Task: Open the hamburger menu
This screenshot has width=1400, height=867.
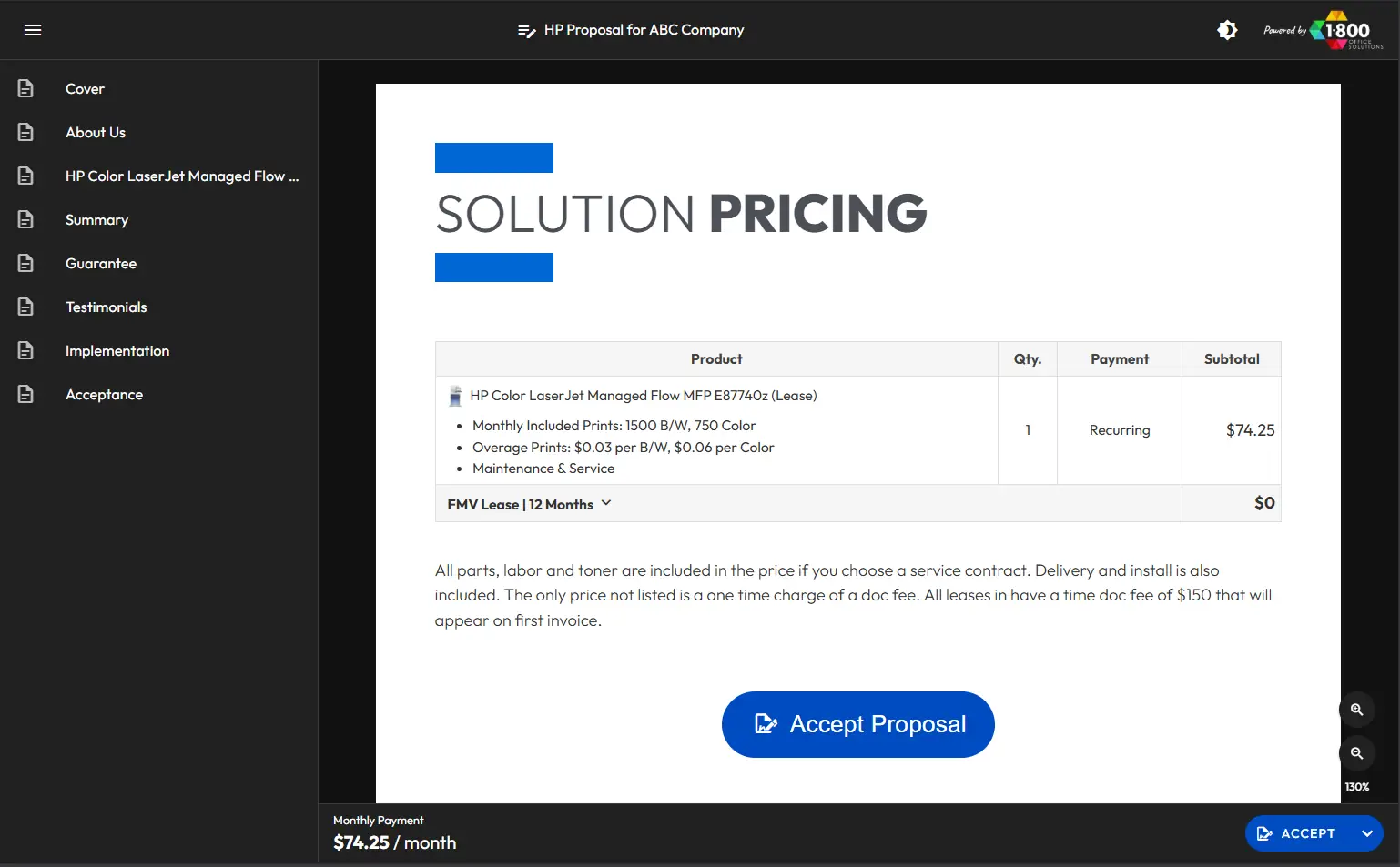Action: click(x=33, y=30)
